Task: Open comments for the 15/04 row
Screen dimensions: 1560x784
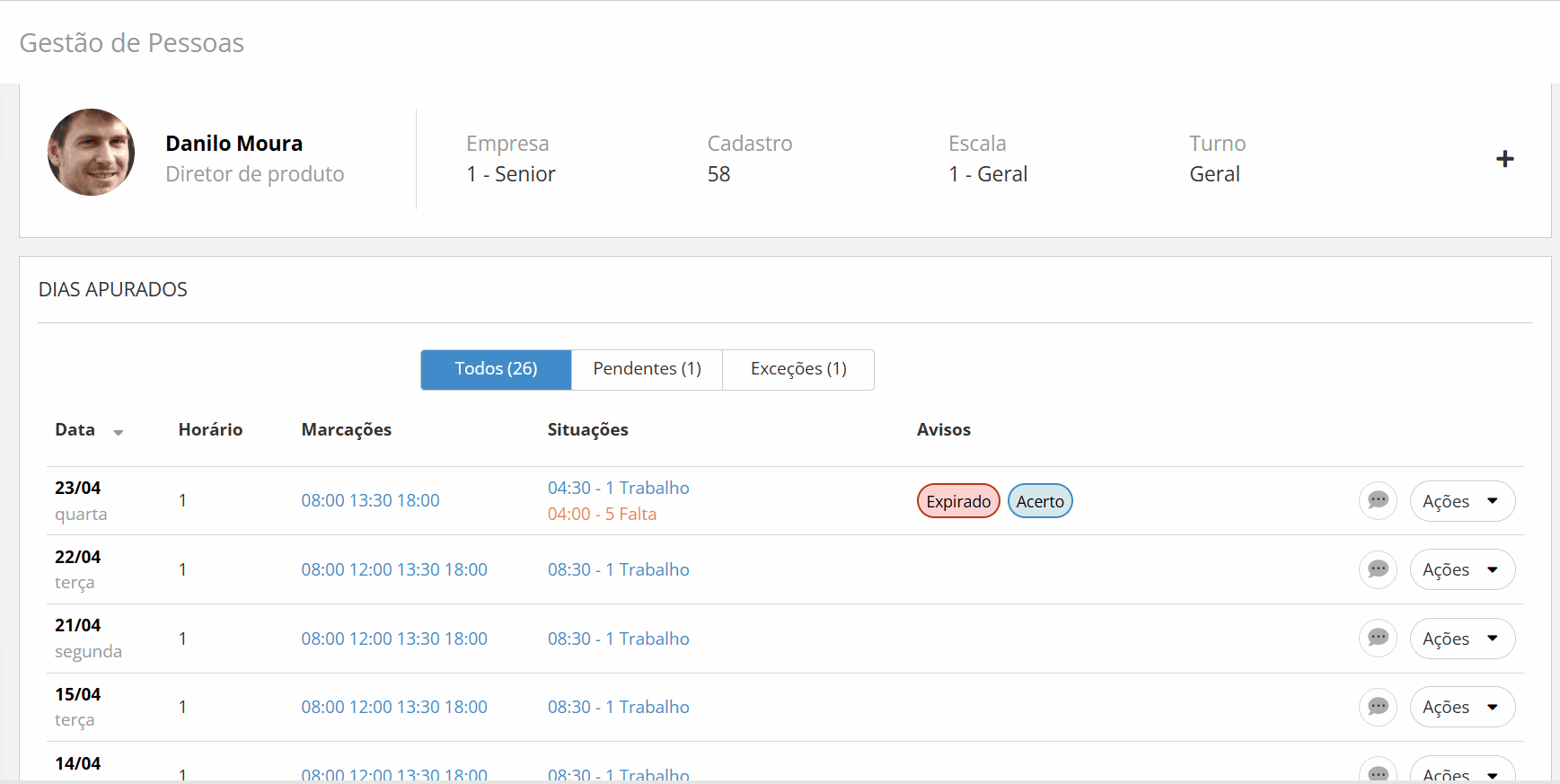Action: tap(1378, 707)
